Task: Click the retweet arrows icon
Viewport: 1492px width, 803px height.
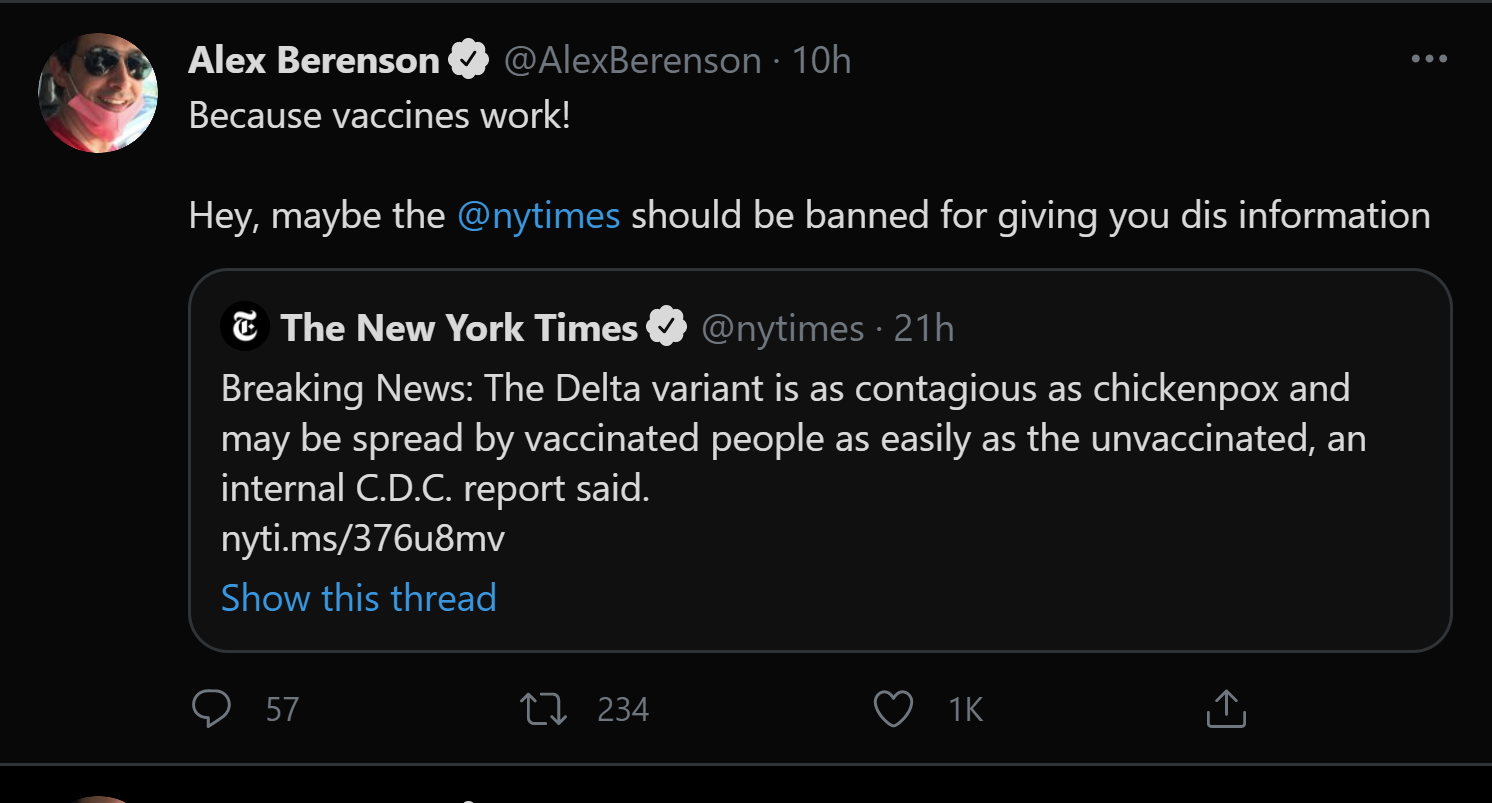Action: pyautogui.click(x=544, y=709)
